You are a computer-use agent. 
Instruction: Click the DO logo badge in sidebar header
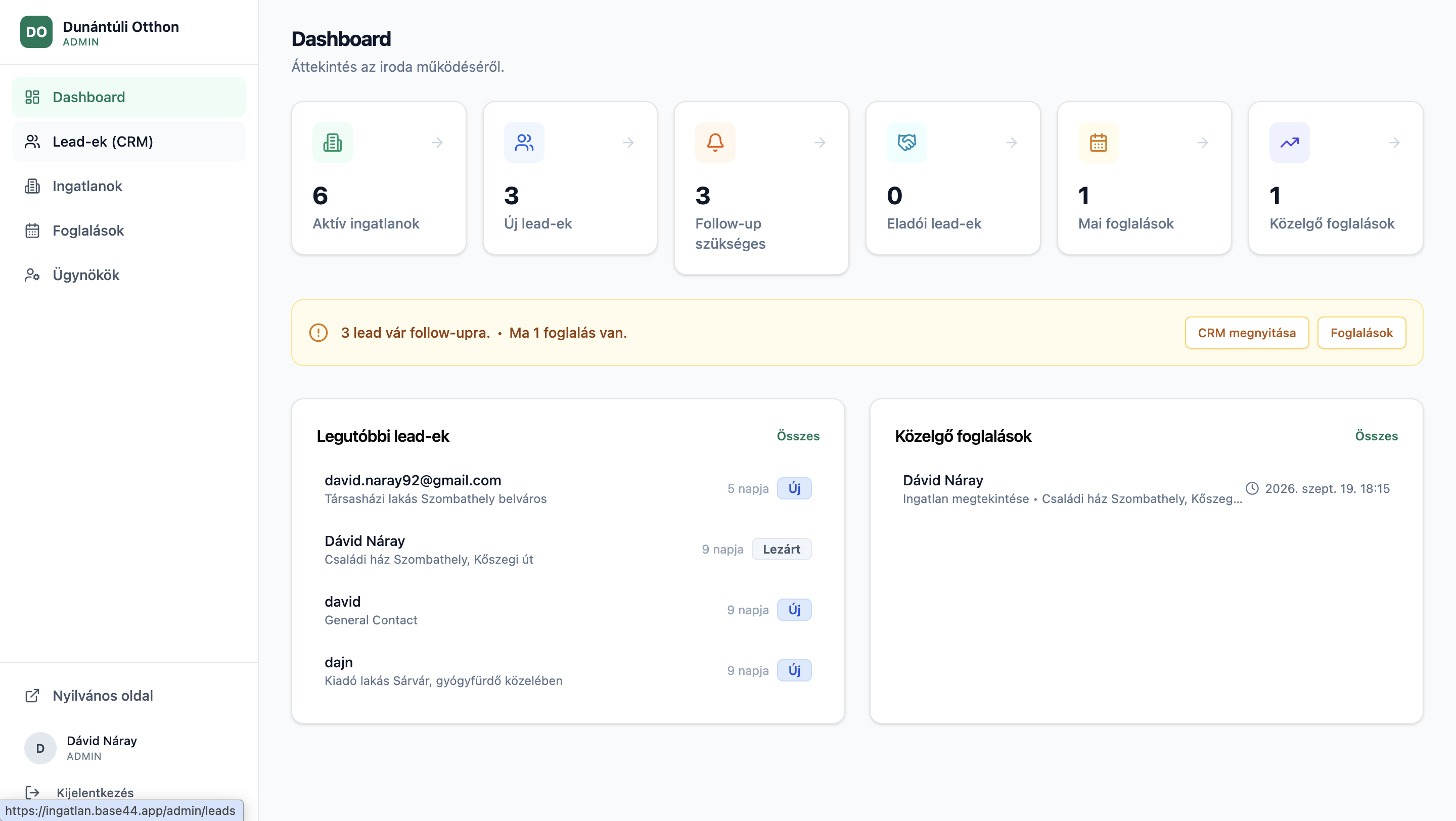coord(36,32)
